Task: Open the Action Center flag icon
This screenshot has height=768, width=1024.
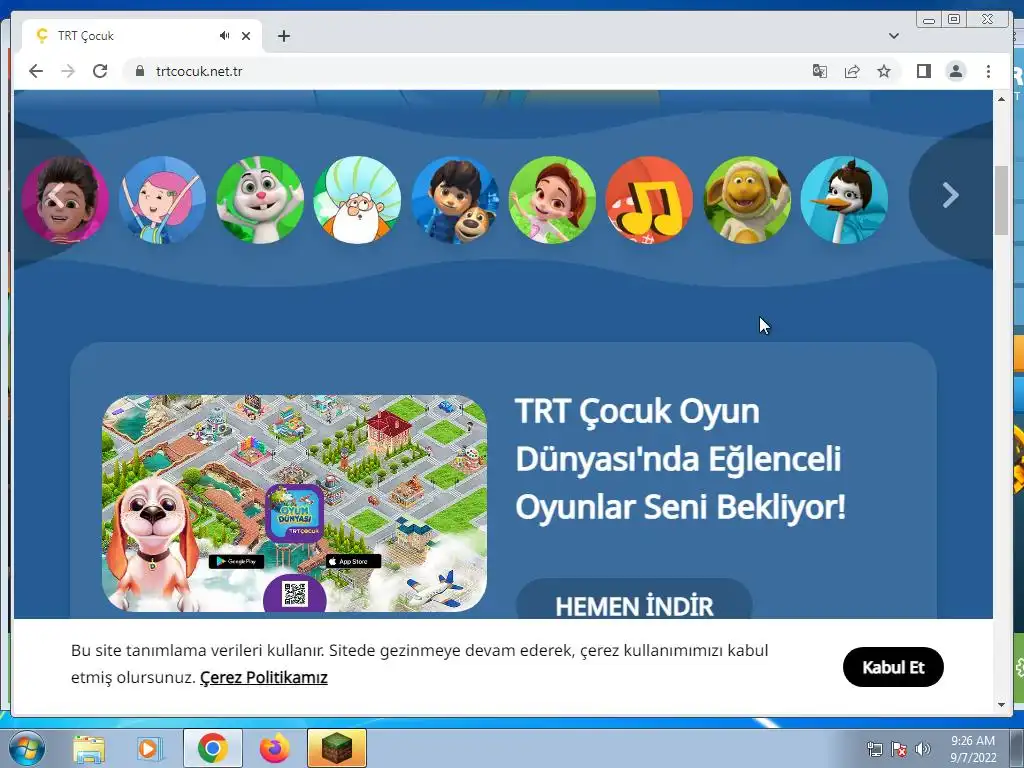Action: pos(899,749)
